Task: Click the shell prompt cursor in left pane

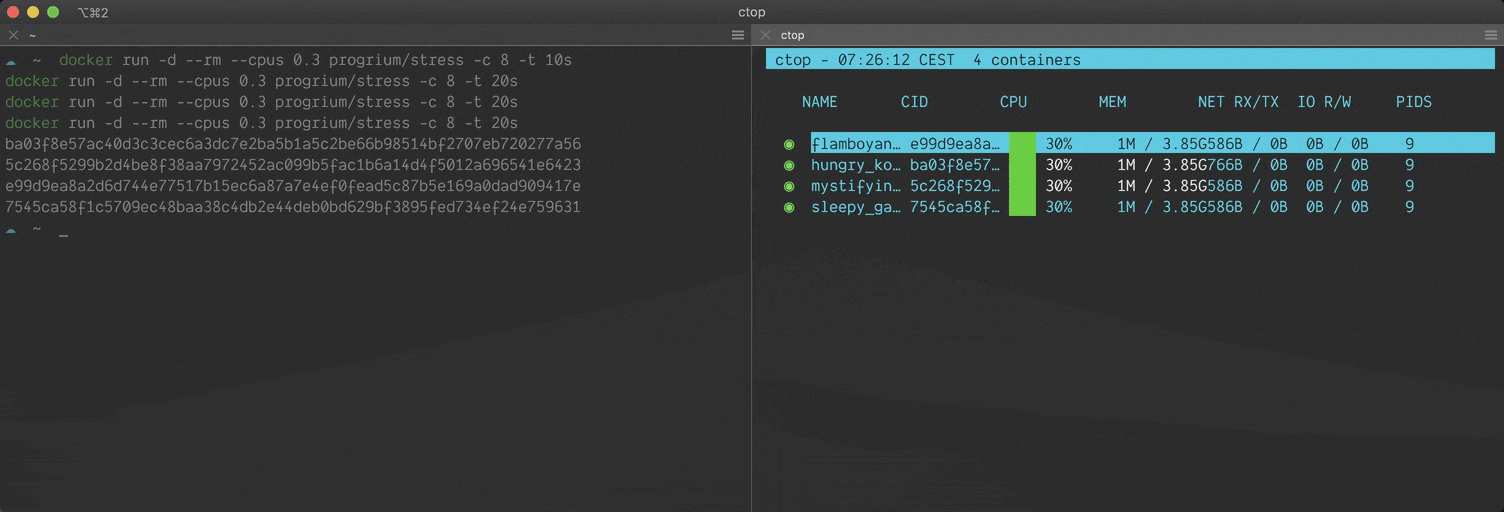Action: point(63,231)
